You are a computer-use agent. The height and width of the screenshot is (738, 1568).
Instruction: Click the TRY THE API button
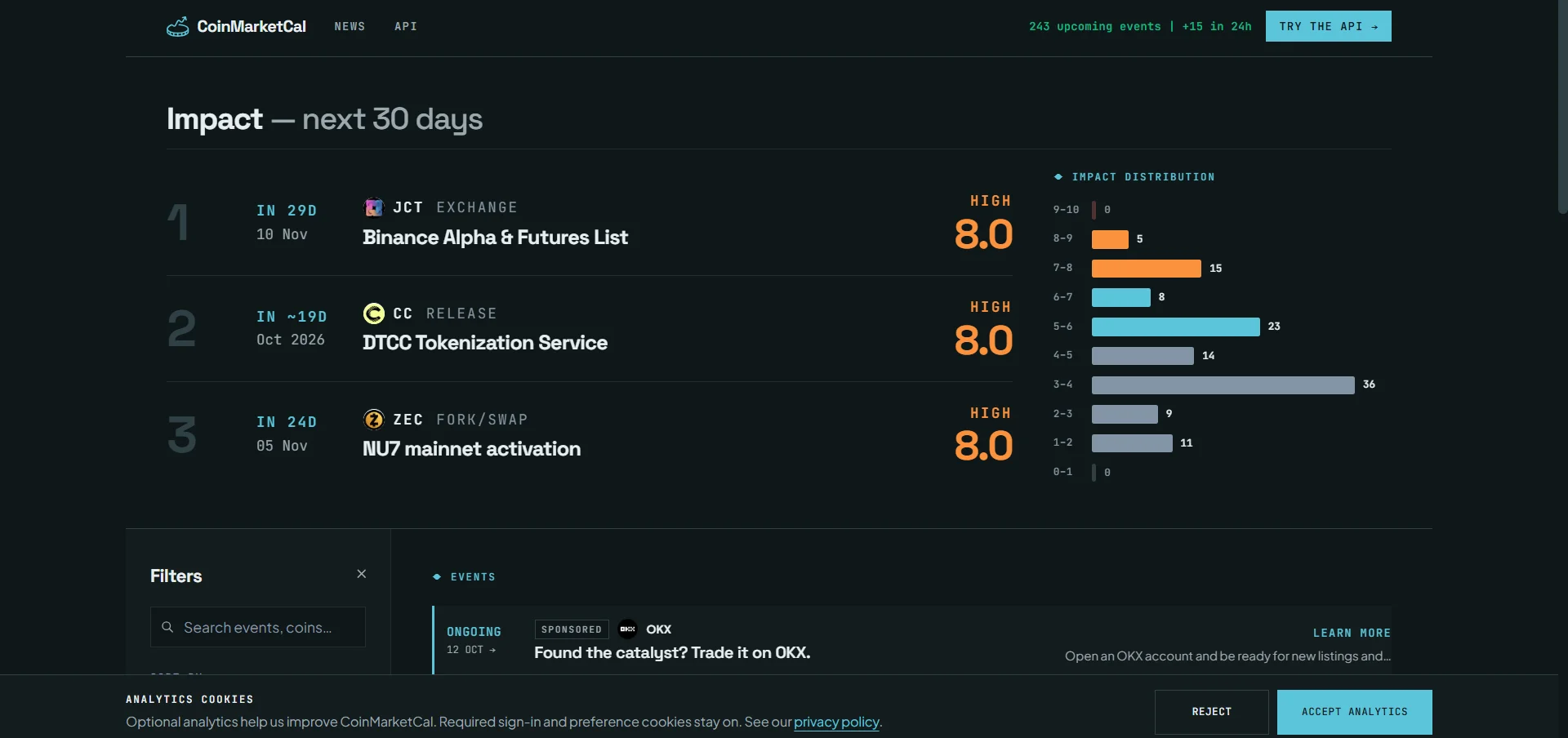[1329, 26]
